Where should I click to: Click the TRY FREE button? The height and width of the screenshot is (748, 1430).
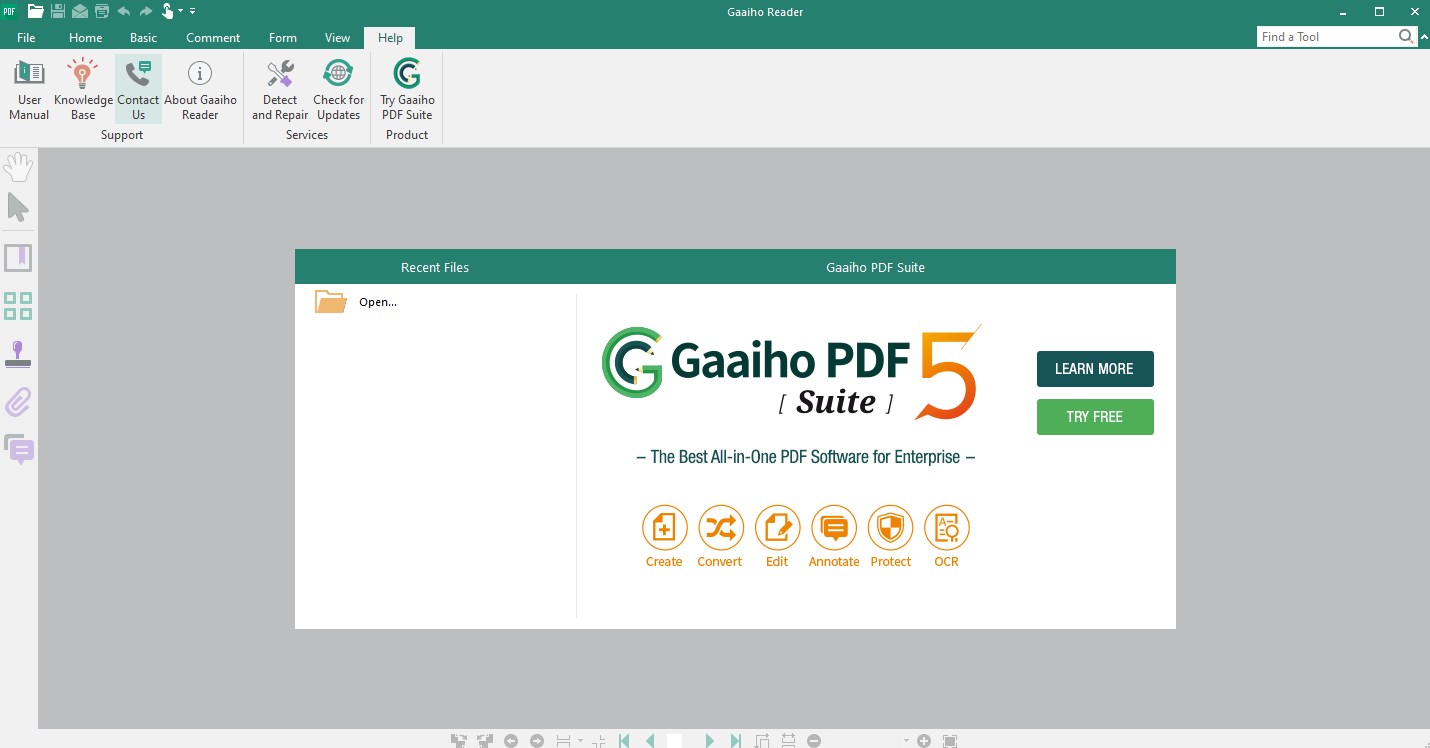point(1094,416)
